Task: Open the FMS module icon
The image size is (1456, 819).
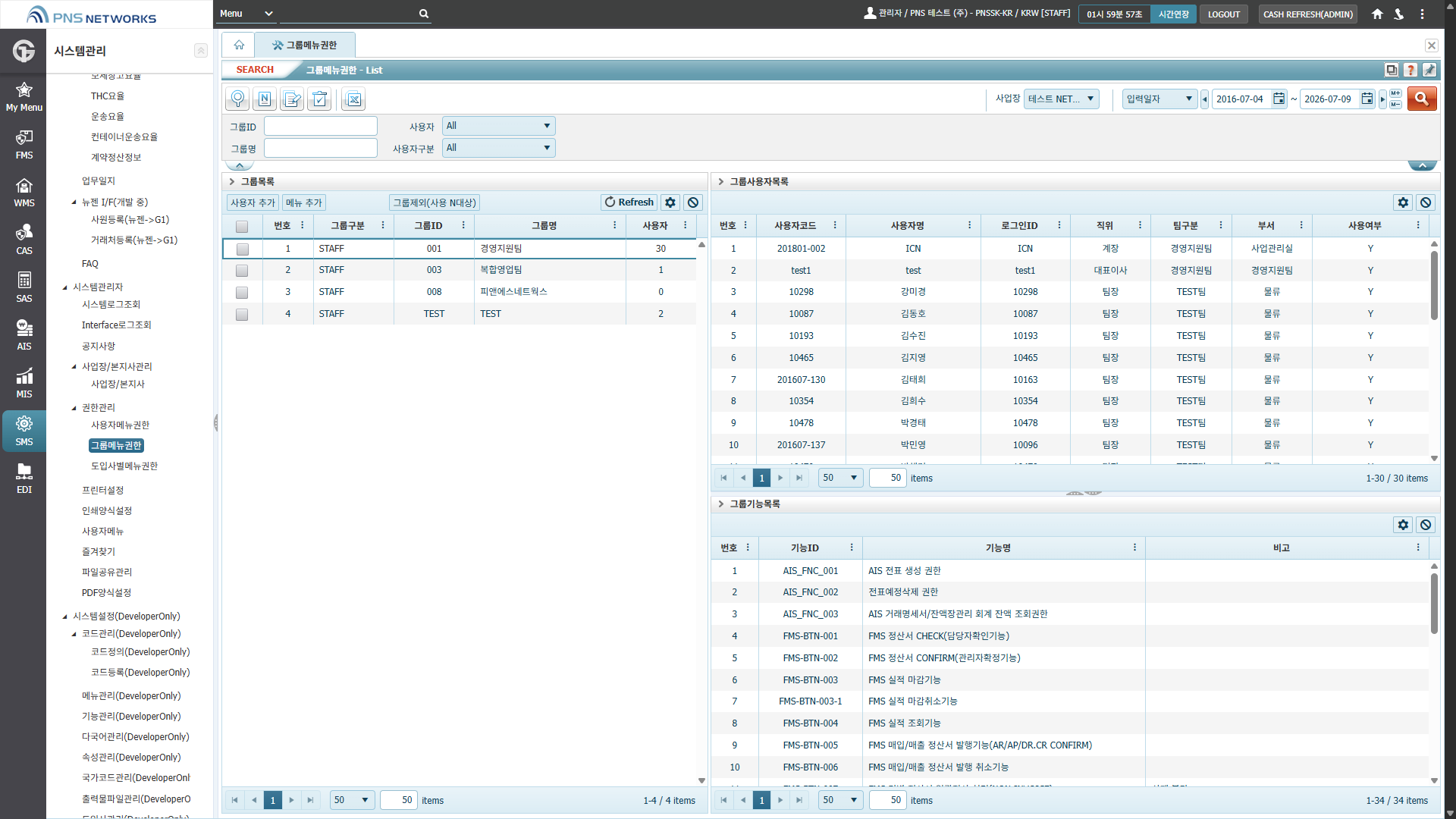Action: pos(24,145)
